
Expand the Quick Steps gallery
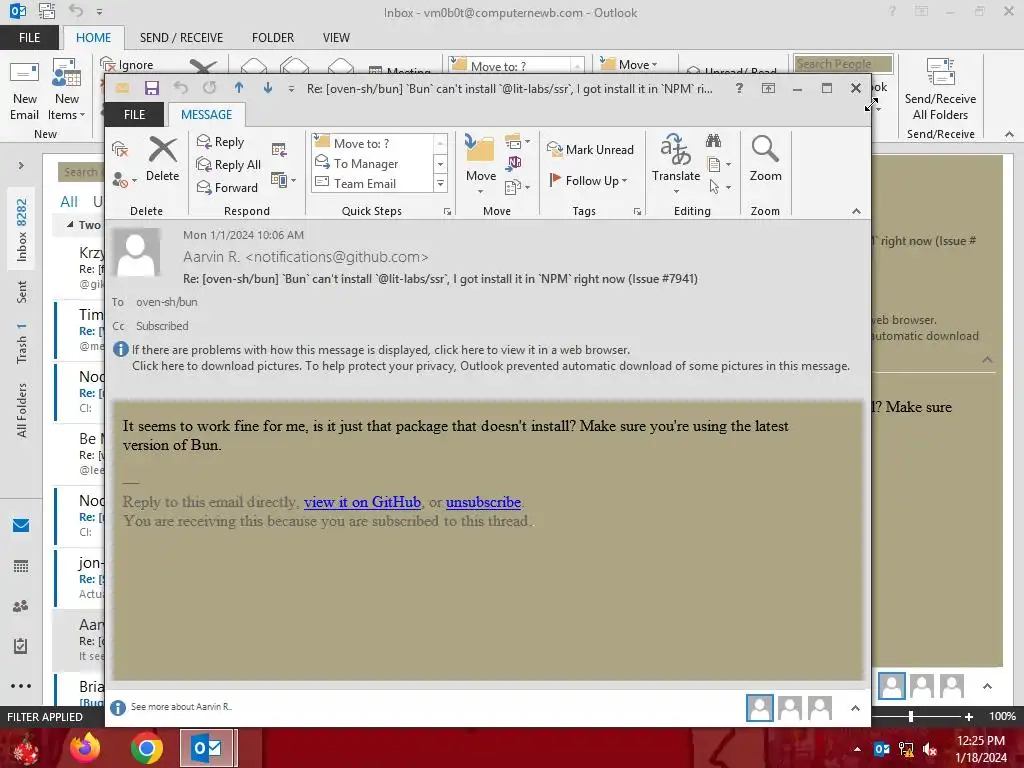tap(440, 184)
